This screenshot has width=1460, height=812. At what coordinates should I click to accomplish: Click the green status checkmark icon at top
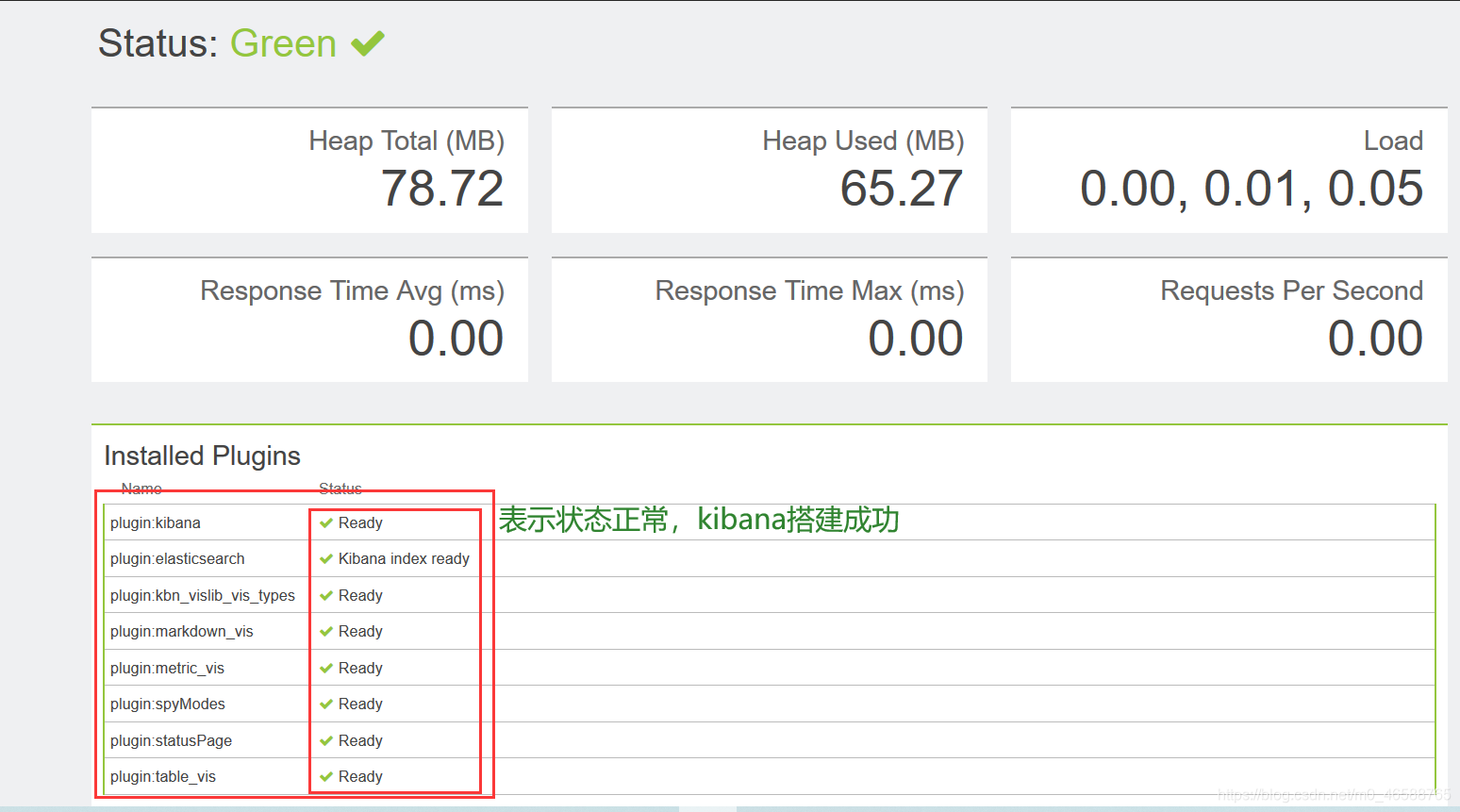368,43
